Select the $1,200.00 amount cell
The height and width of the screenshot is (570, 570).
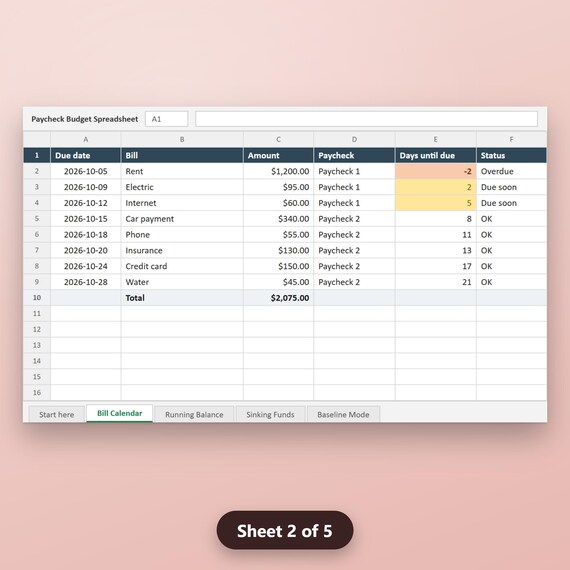coord(278,171)
